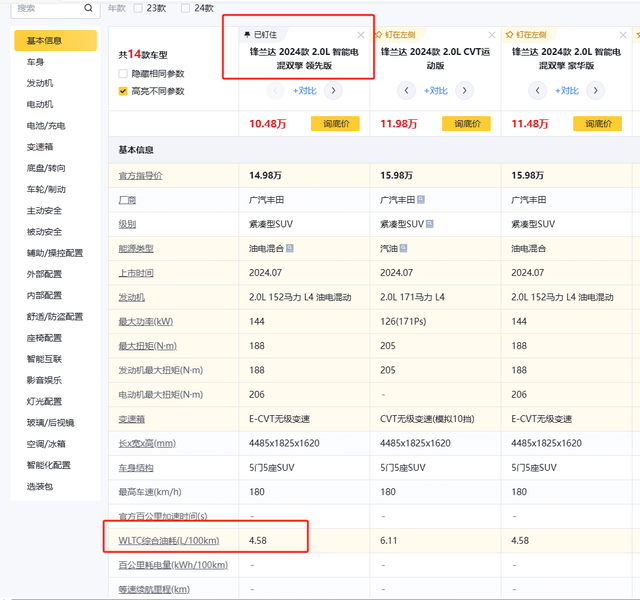Open 座椅配置 section

44,338
